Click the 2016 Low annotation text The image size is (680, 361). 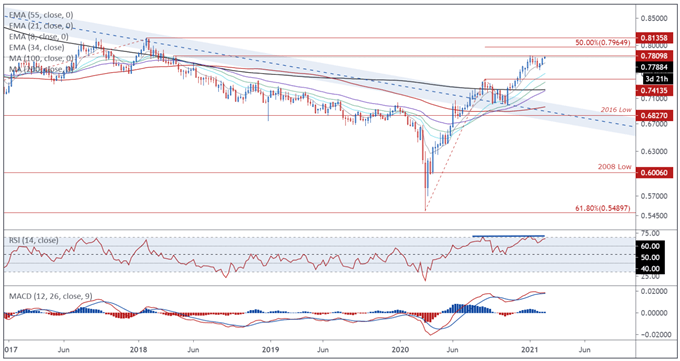[616, 110]
